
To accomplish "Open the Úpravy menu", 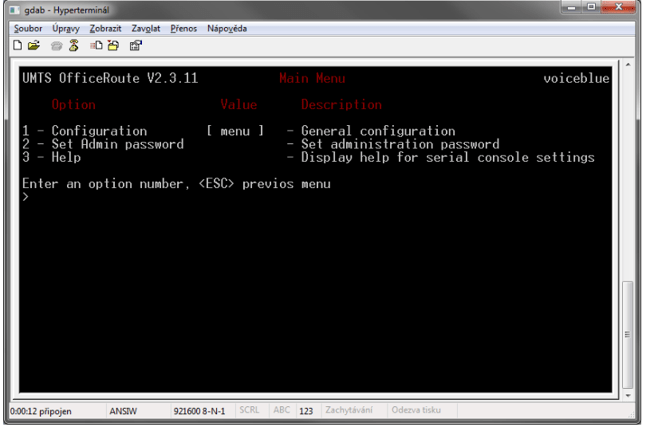I will (65, 29).
